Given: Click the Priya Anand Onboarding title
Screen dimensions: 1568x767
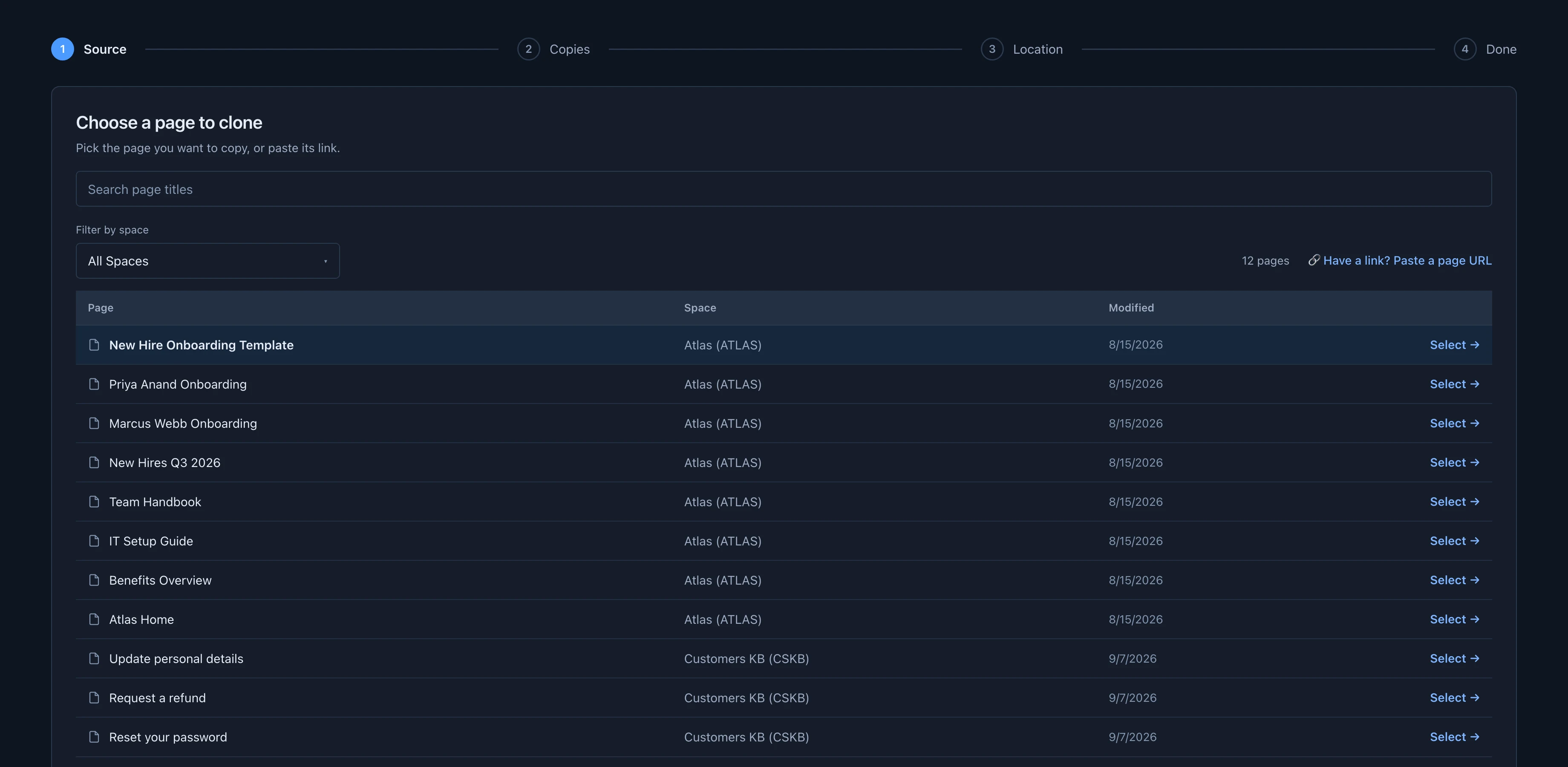Looking at the screenshot, I should point(178,384).
